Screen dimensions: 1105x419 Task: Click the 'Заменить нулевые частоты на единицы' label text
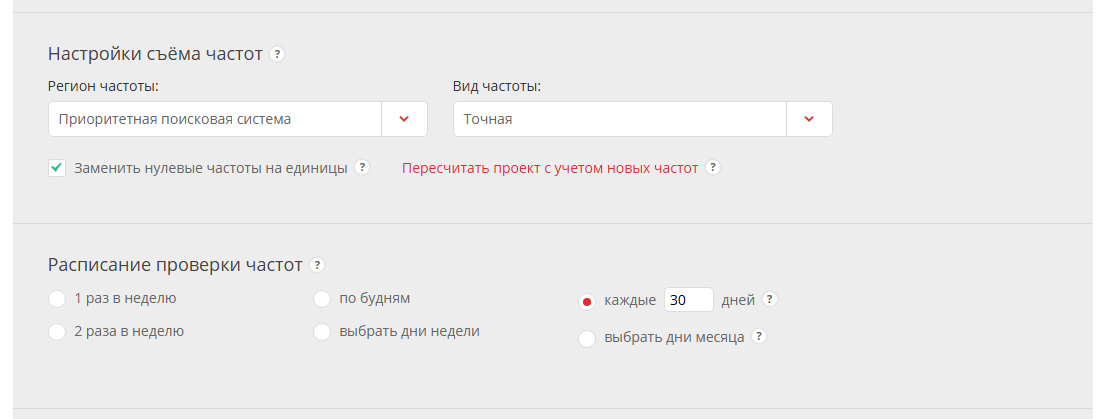coord(211,168)
